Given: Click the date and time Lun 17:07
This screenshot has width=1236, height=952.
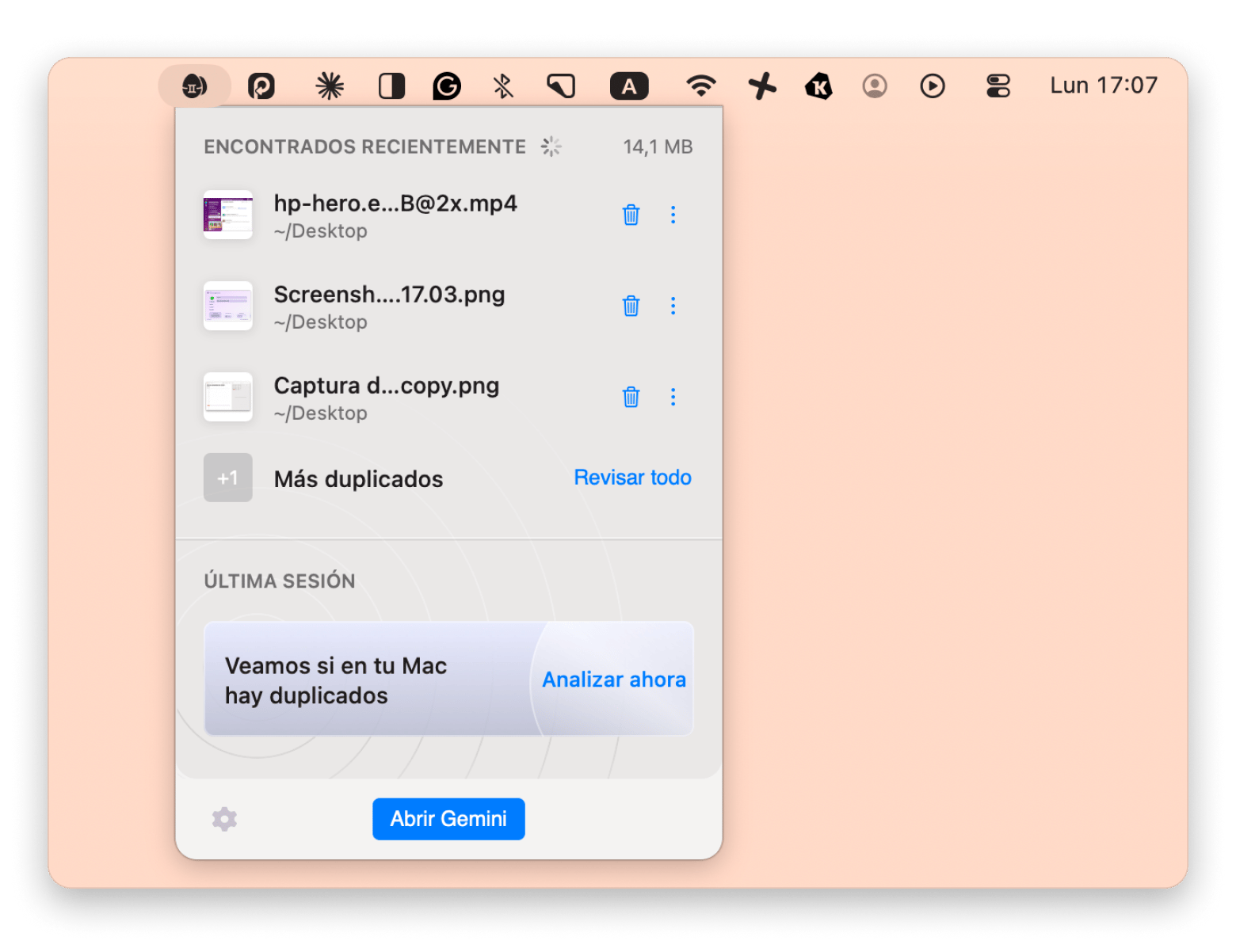Looking at the screenshot, I should 1104,86.
